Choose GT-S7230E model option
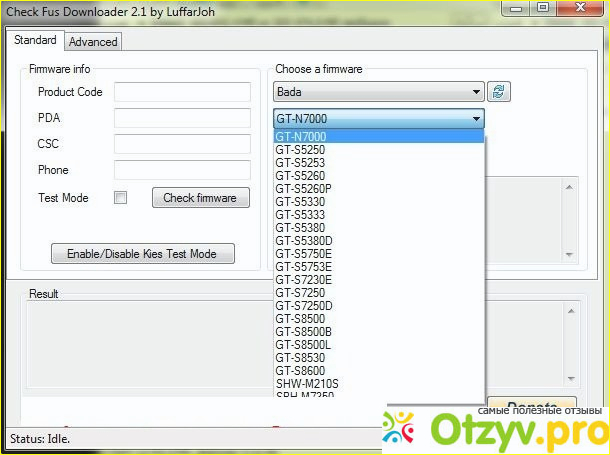Image resolution: width=610 pixels, height=455 pixels. click(303, 280)
